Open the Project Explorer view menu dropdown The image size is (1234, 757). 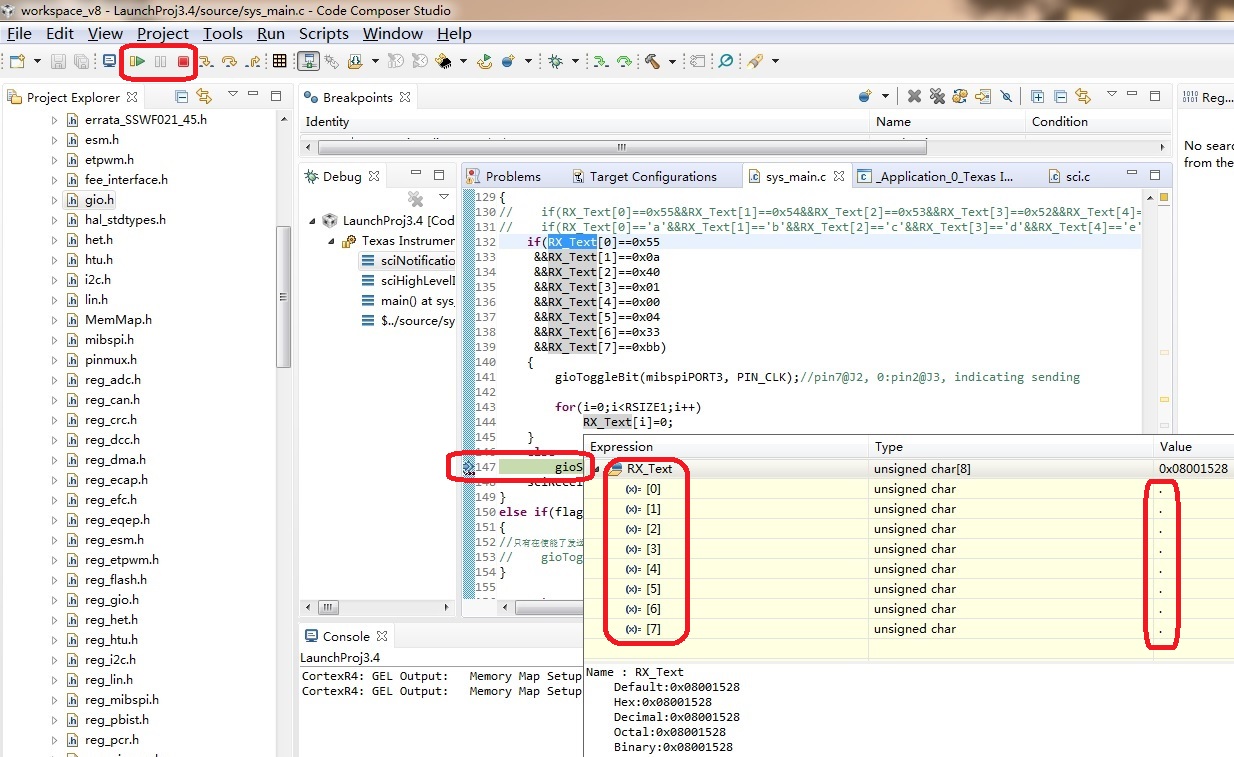233,96
